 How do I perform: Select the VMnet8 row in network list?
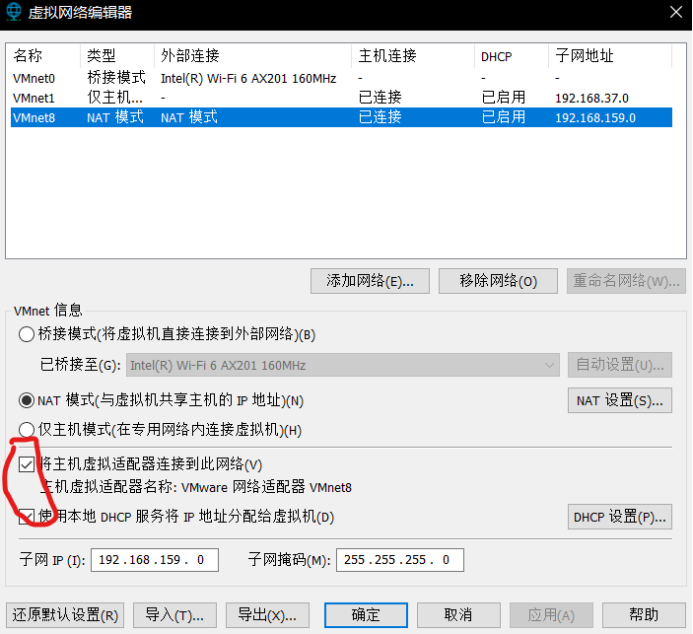[x=341, y=118]
